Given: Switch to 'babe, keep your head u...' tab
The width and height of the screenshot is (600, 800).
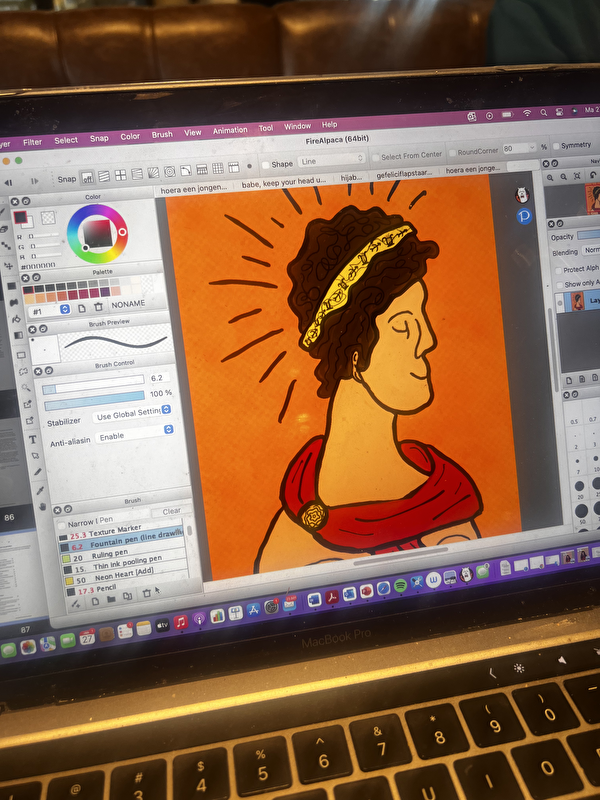Looking at the screenshot, I should coord(283,182).
